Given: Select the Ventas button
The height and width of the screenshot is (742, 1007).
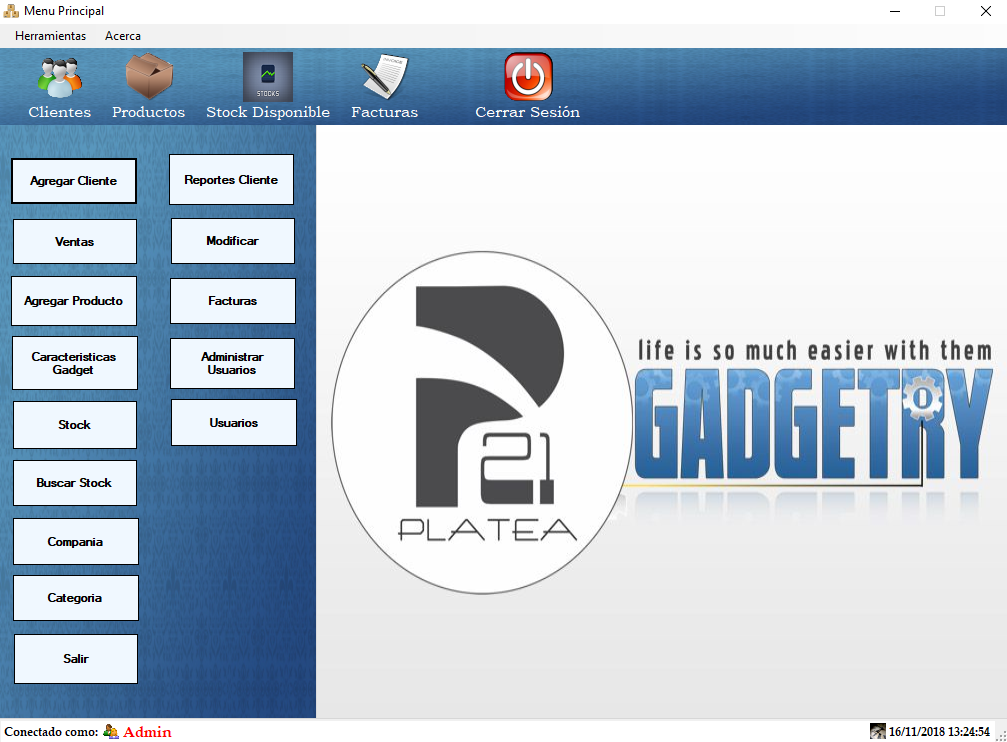Looking at the screenshot, I should click(x=74, y=242).
